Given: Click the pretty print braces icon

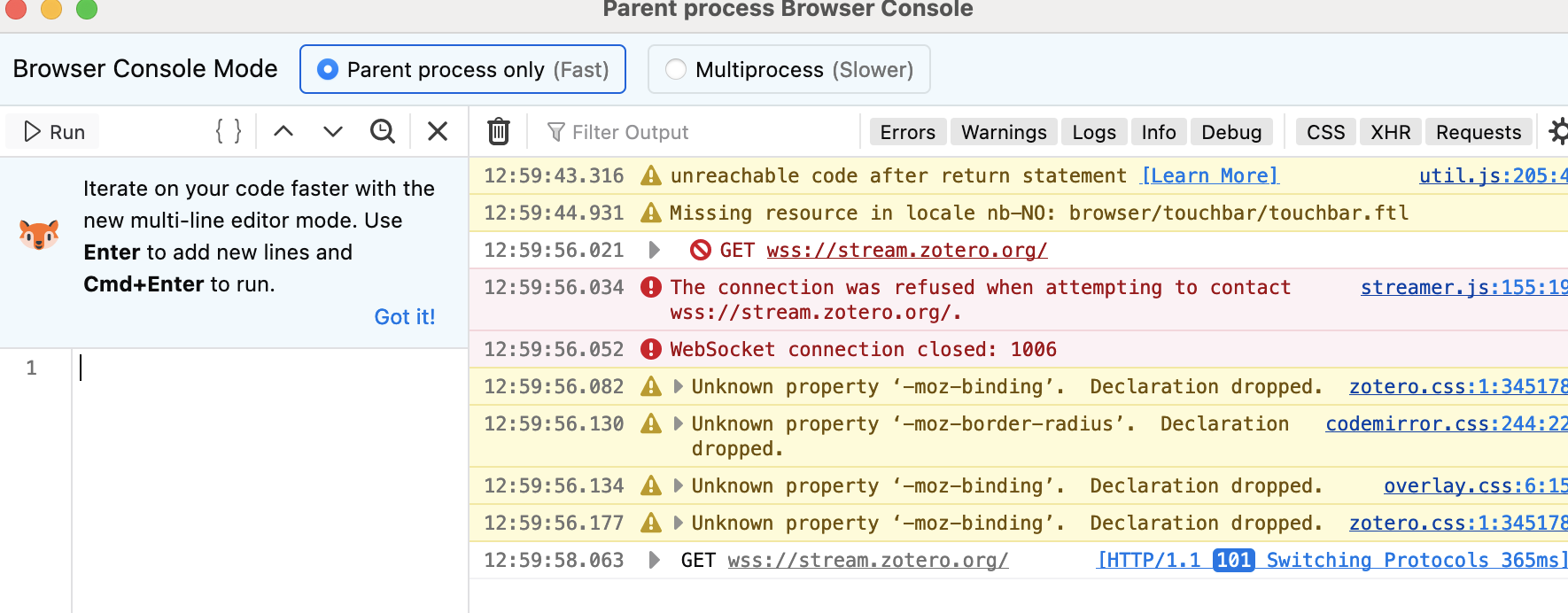Looking at the screenshot, I should click(x=229, y=132).
